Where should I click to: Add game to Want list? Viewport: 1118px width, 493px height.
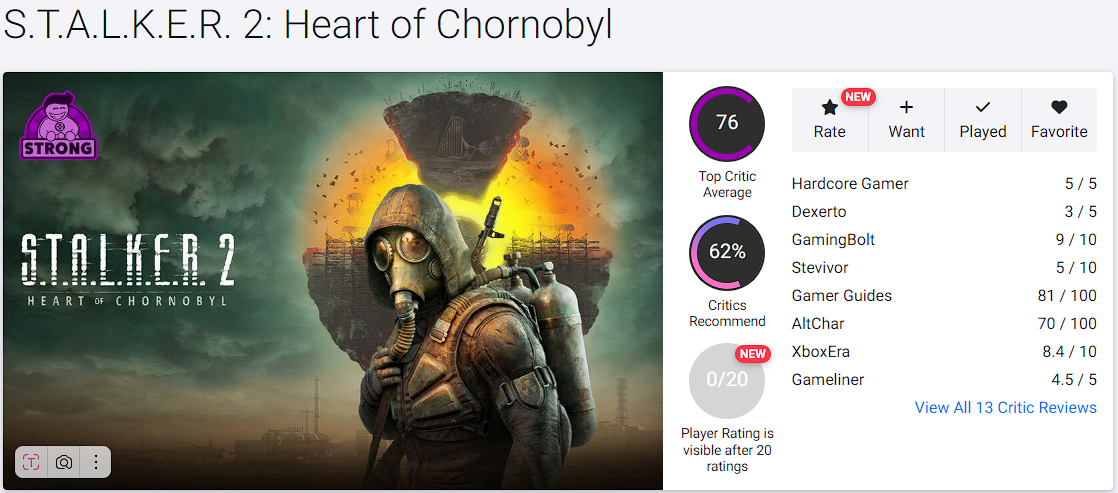906,120
